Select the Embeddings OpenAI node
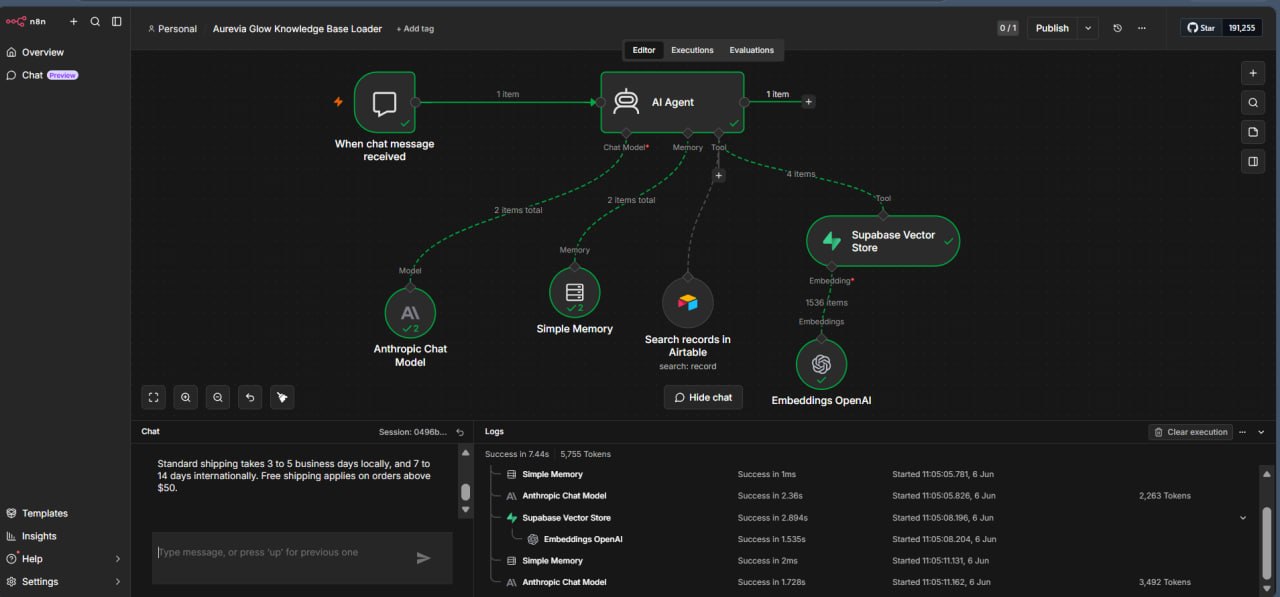This screenshot has height=597, width=1280. pos(821,364)
